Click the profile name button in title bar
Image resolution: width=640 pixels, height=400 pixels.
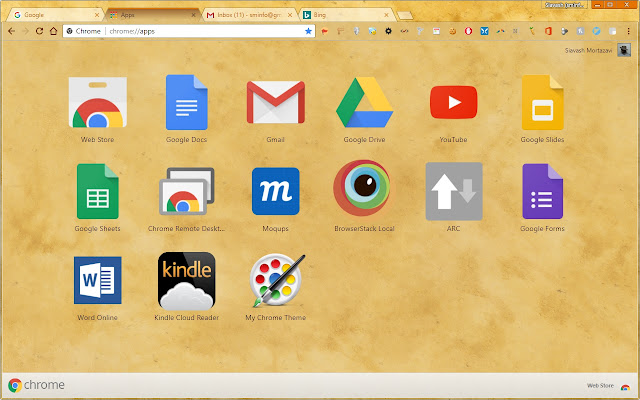pos(564,5)
